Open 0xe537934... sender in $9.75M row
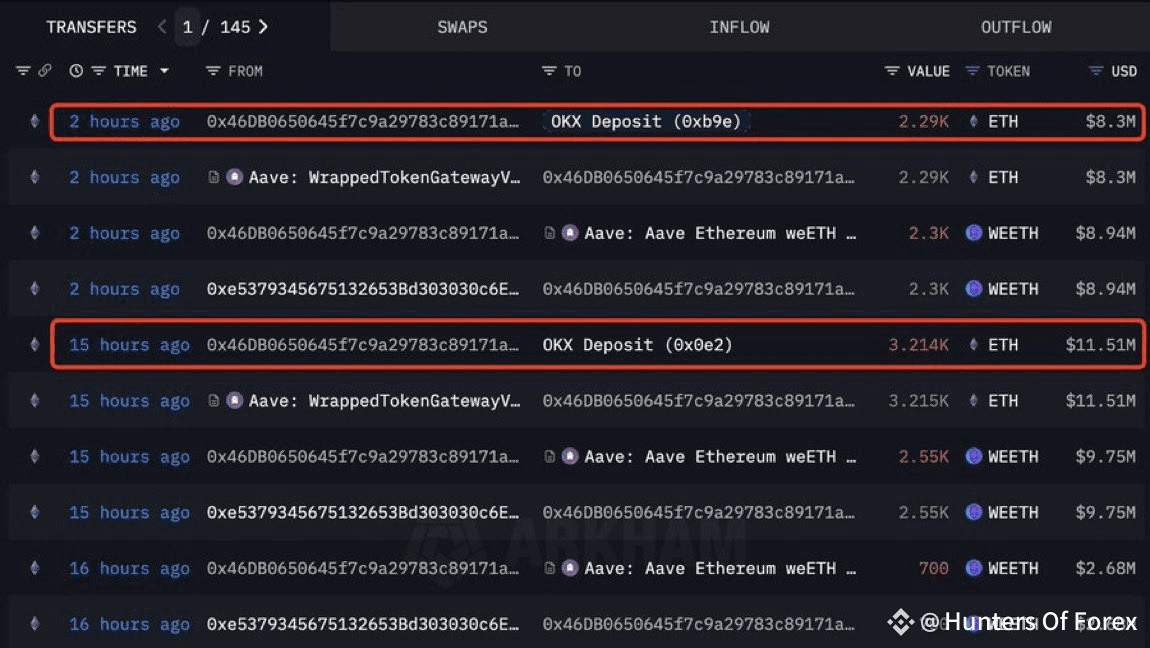The height and width of the screenshot is (648, 1150). [363, 512]
